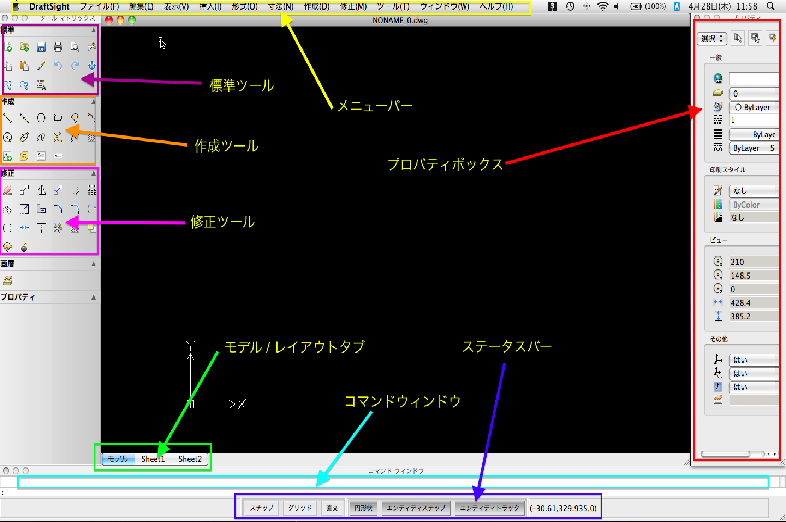
Task: Click the Insert Block icon
Action: [8, 156]
